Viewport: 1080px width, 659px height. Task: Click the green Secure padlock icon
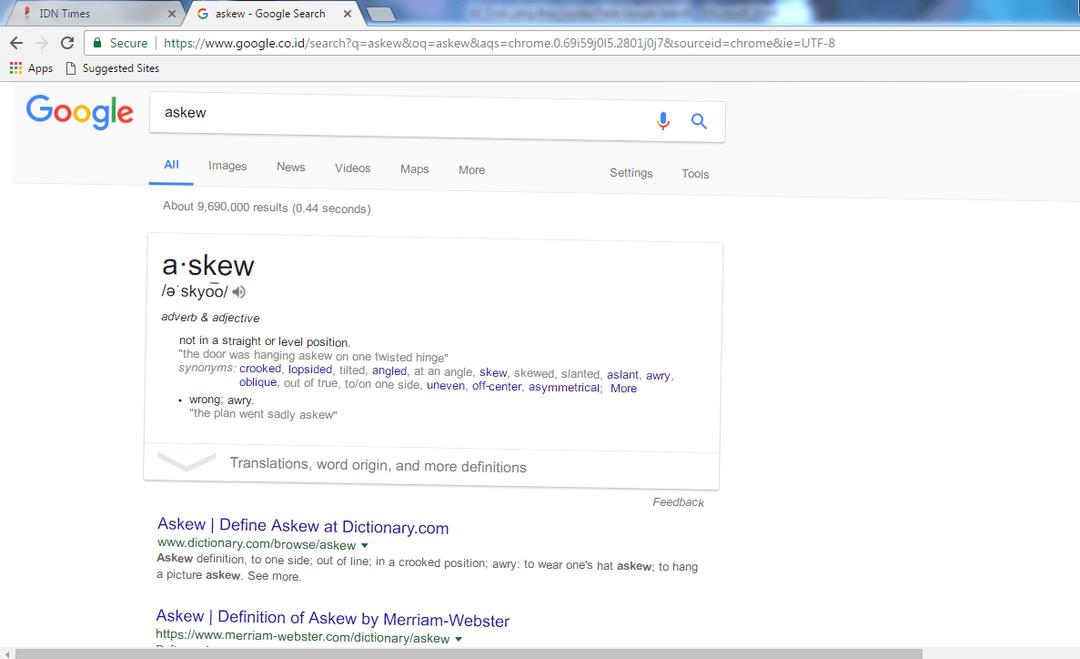97,43
